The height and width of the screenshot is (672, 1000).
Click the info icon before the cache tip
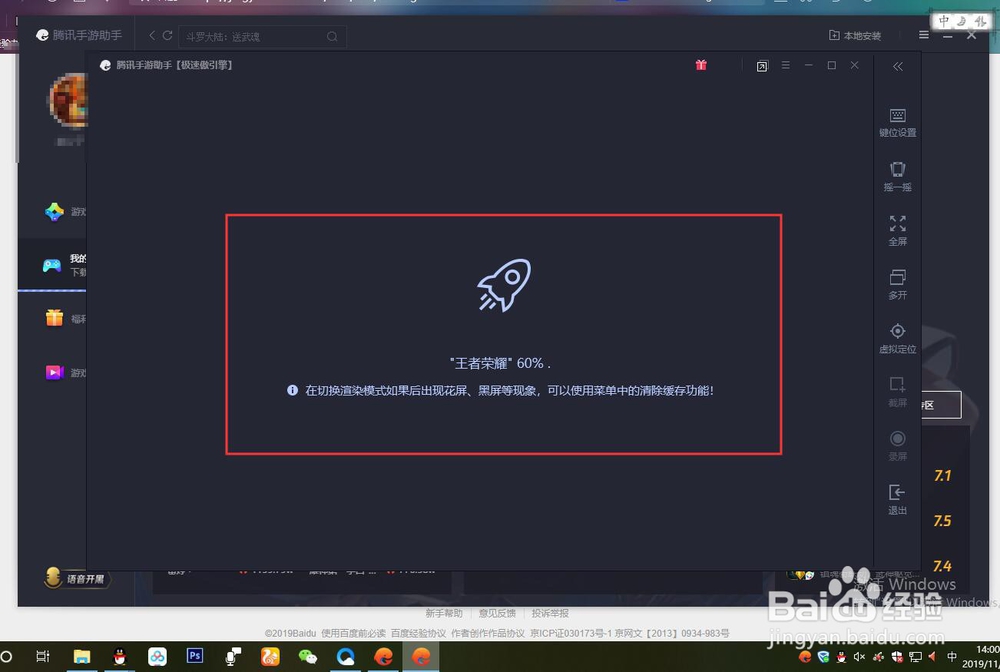click(x=292, y=390)
